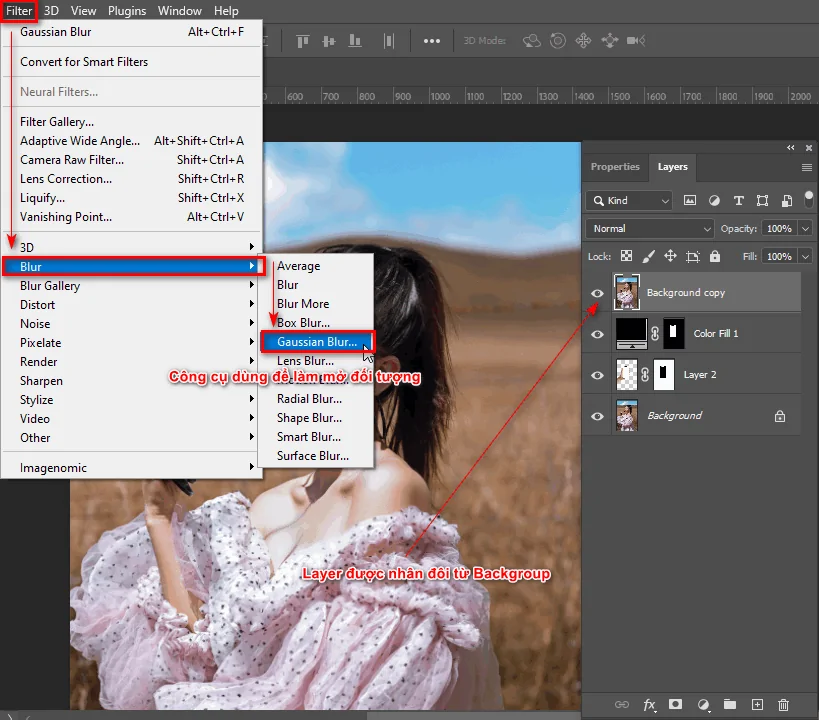Click the Add layer style fx icon
819x720 pixels.
point(649,705)
